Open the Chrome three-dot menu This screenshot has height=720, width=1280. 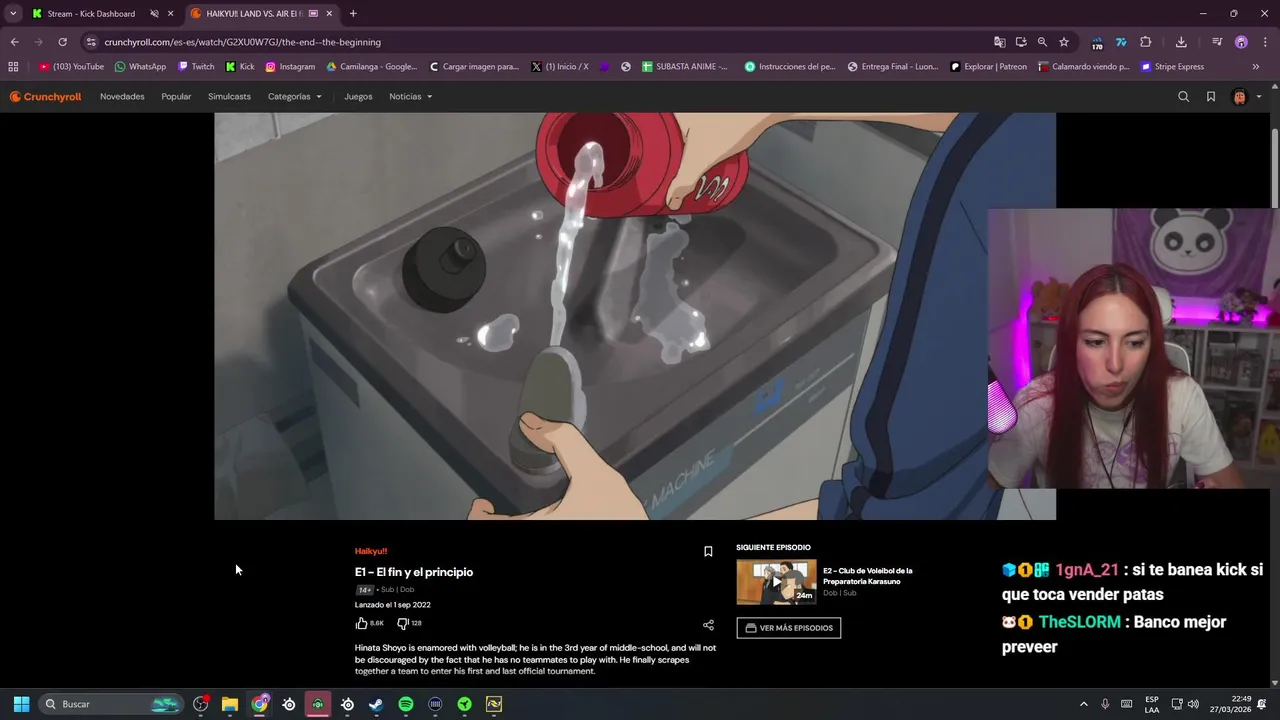1266,42
